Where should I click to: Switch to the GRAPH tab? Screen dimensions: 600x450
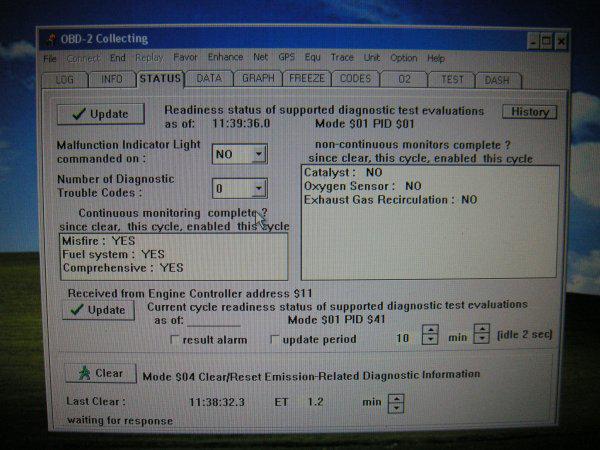tap(258, 78)
